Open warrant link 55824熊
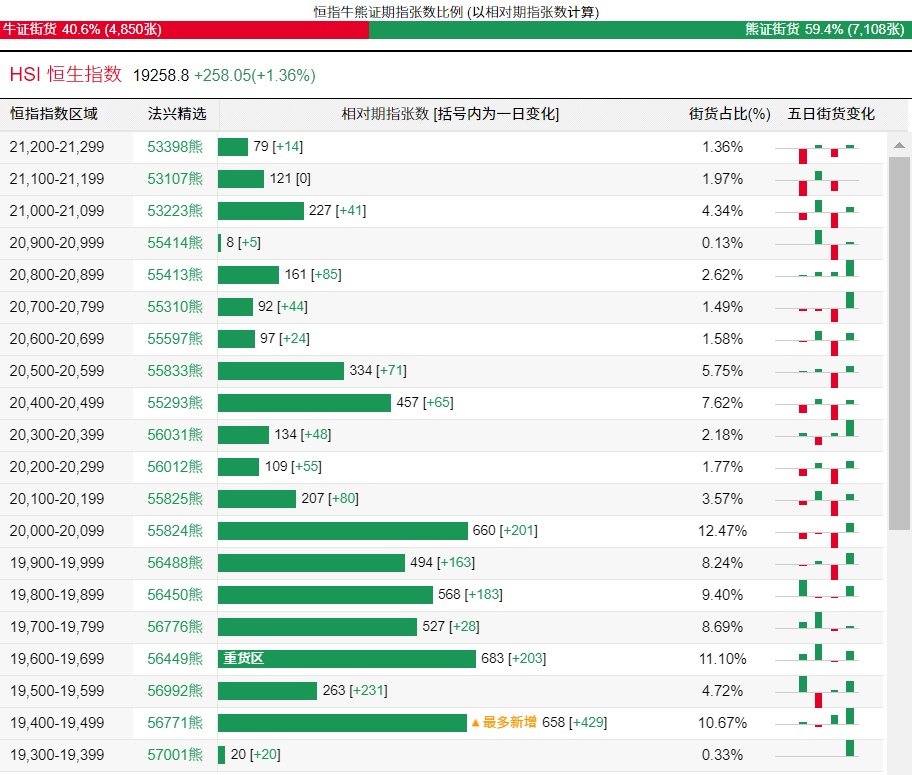Viewport: 912px width, 775px height. pos(175,531)
